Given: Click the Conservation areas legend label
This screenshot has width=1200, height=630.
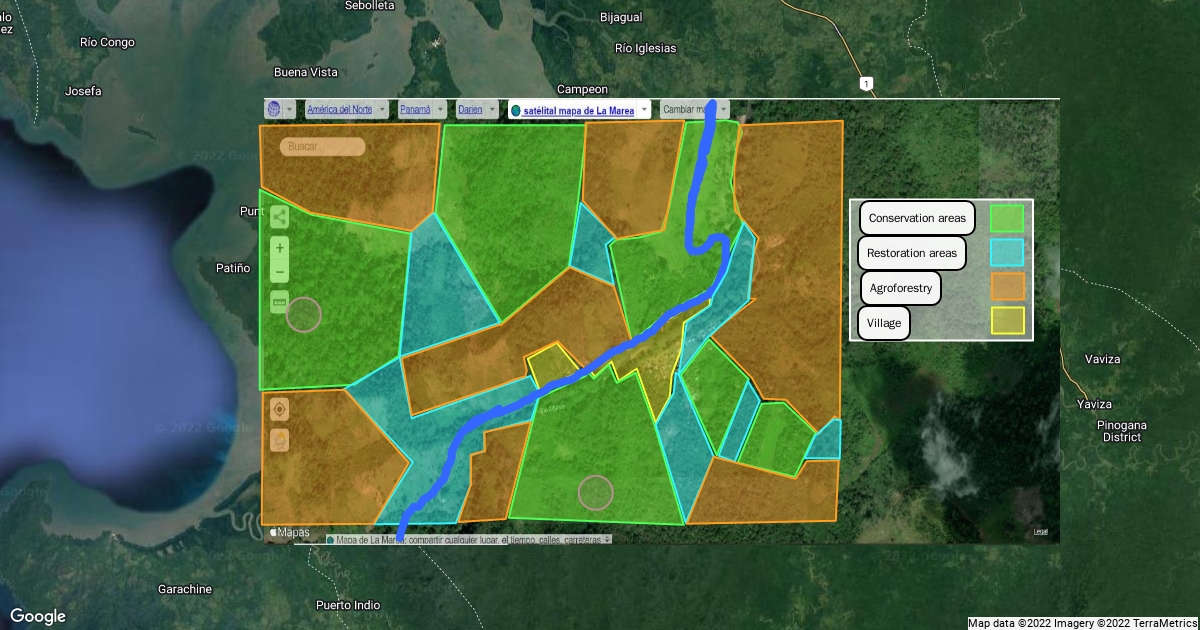Looking at the screenshot, I should pyautogui.click(x=917, y=218).
